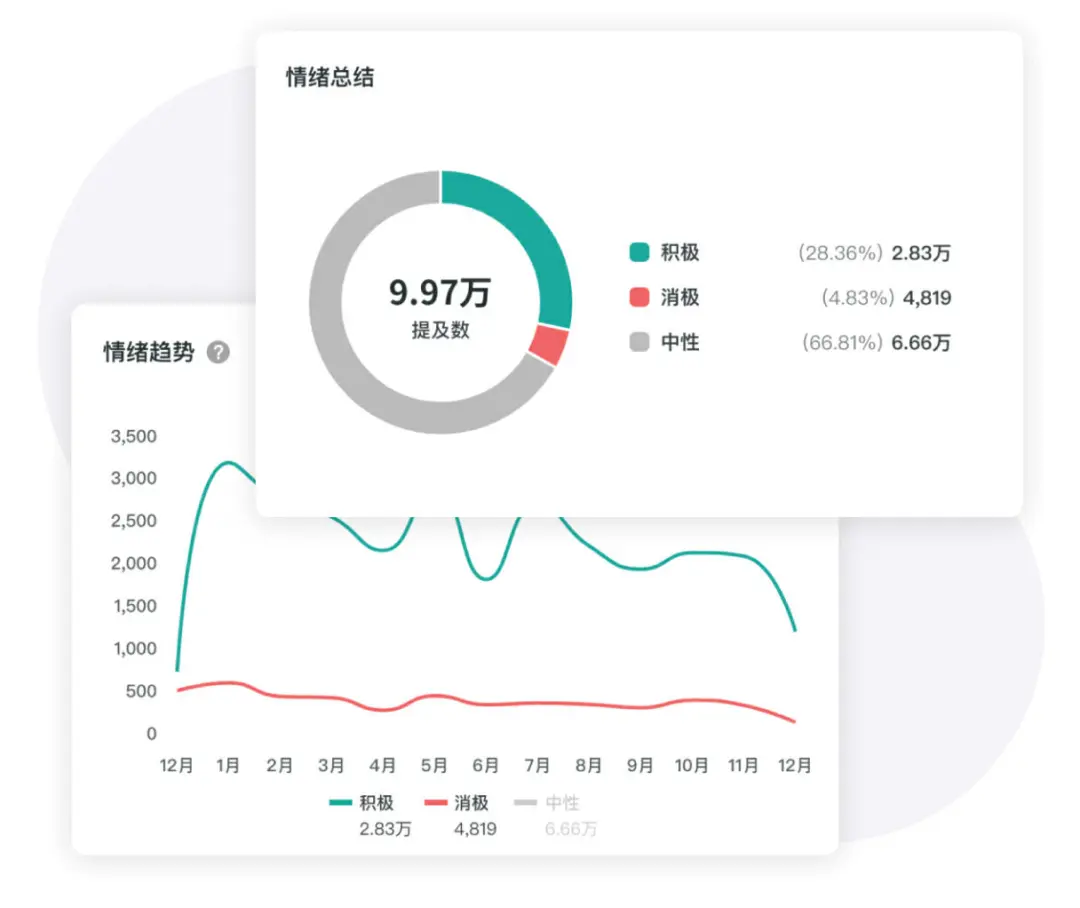Image resolution: width=1080 pixels, height=908 pixels.
Task: Select the 消极 legend entry on the donut card
Action: [x=678, y=297]
